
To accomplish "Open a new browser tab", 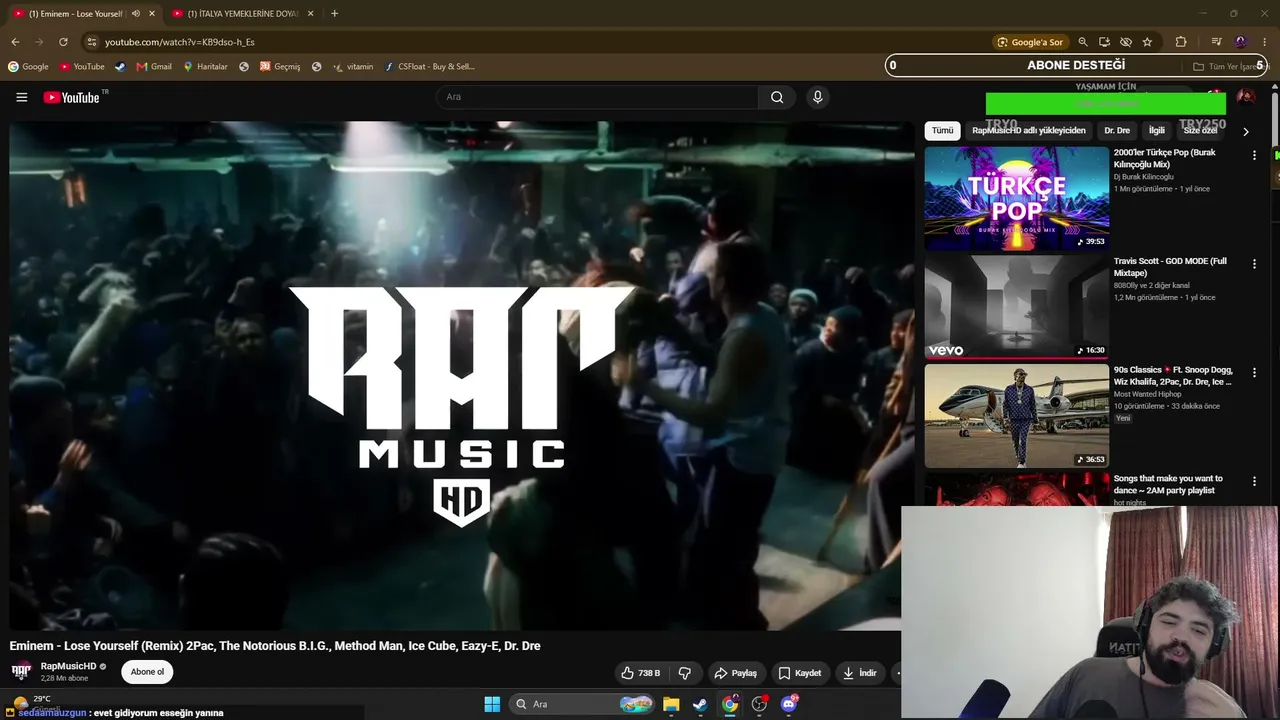I will point(334,14).
